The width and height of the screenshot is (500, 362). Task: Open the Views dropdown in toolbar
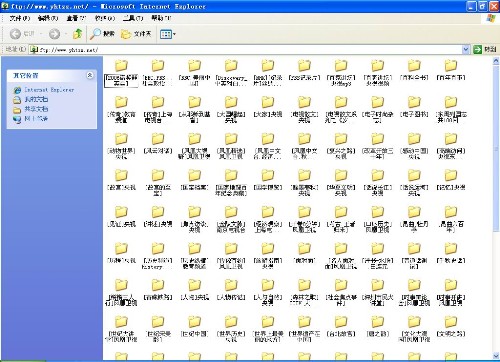point(168,34)
